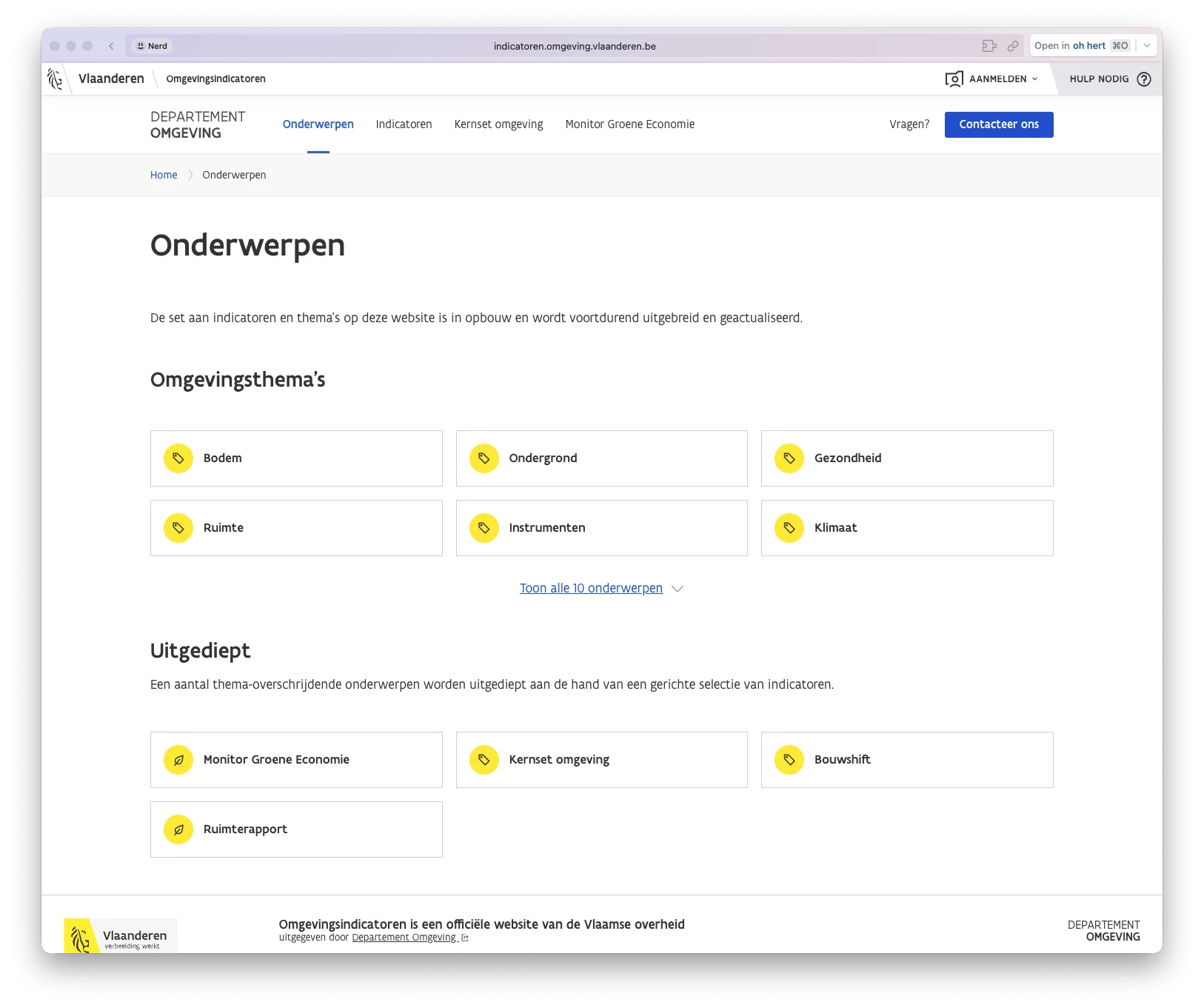
Task: Click the Hulp Nodig question mark icon
Action: [x=1144, y=79]
